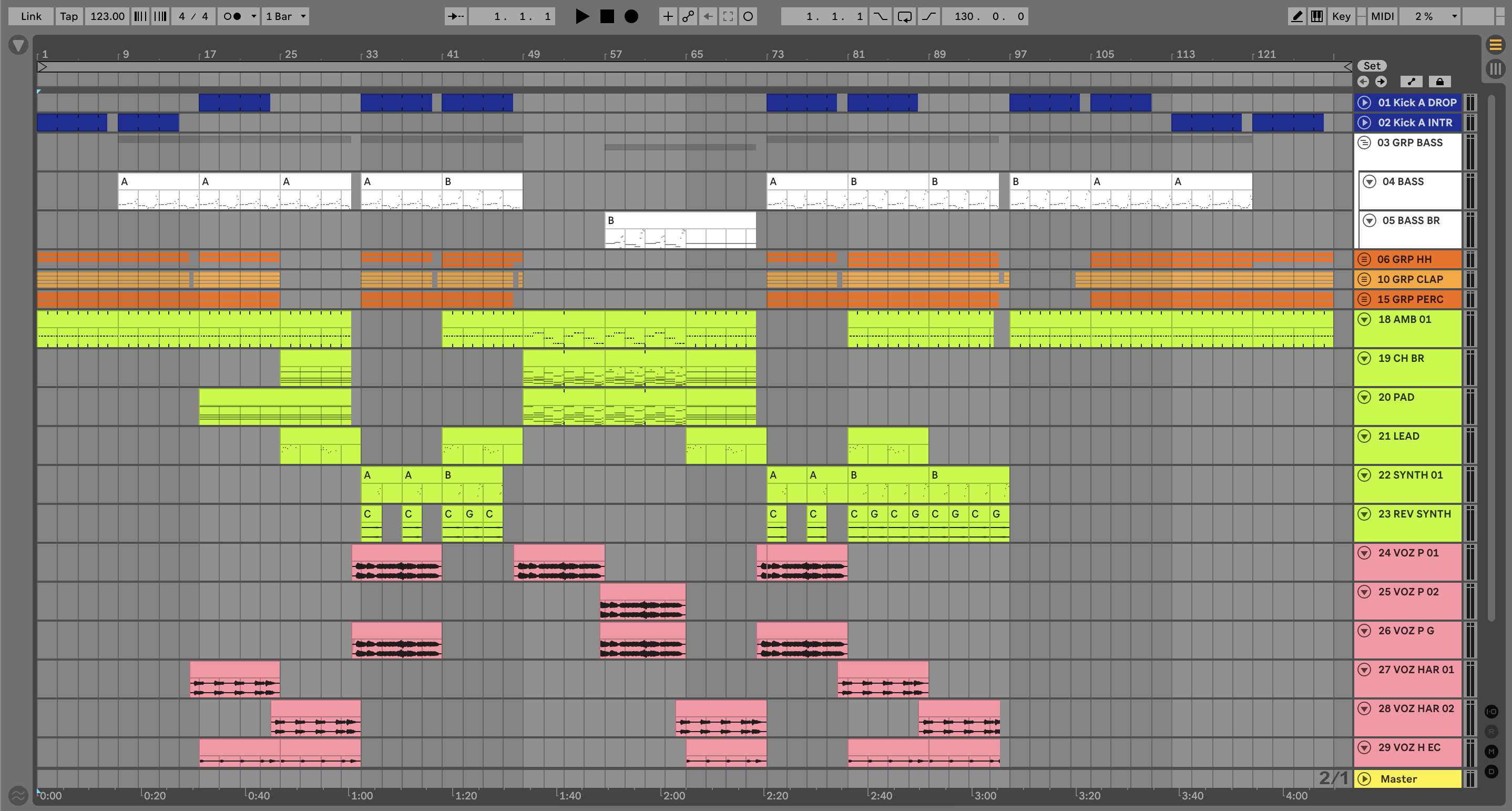Open the 1 Bar quantization dropdown
Screen dimensions: 1512x811
286,16
